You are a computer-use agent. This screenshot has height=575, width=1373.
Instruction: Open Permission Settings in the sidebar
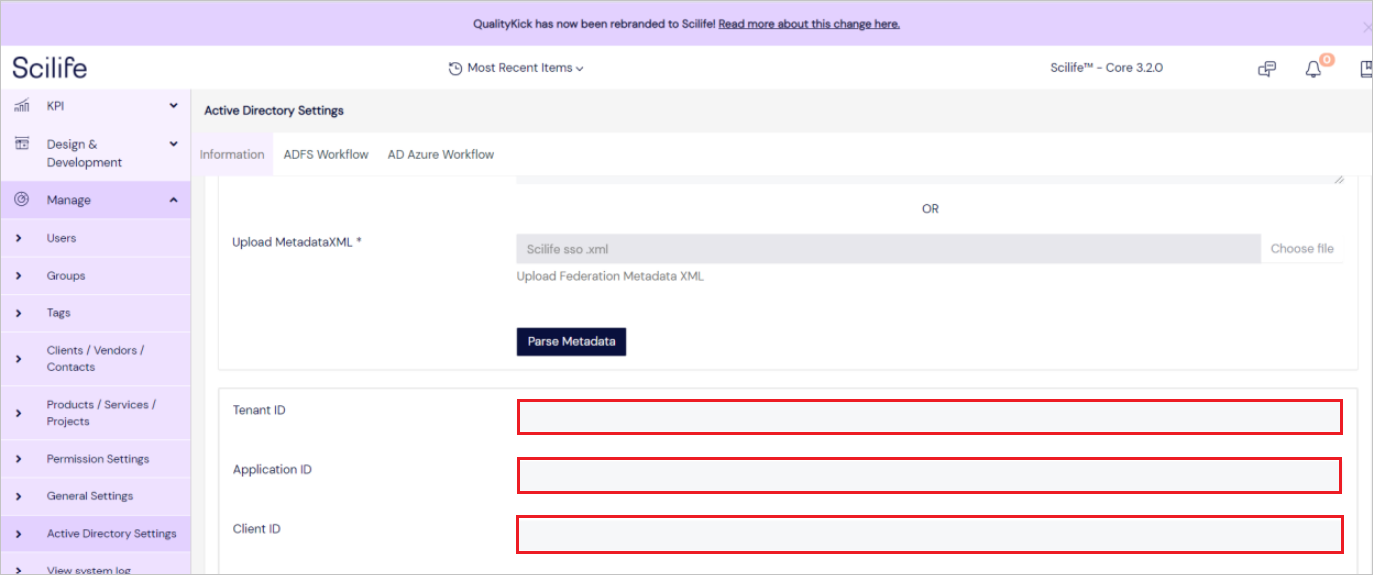click(98, 459)
